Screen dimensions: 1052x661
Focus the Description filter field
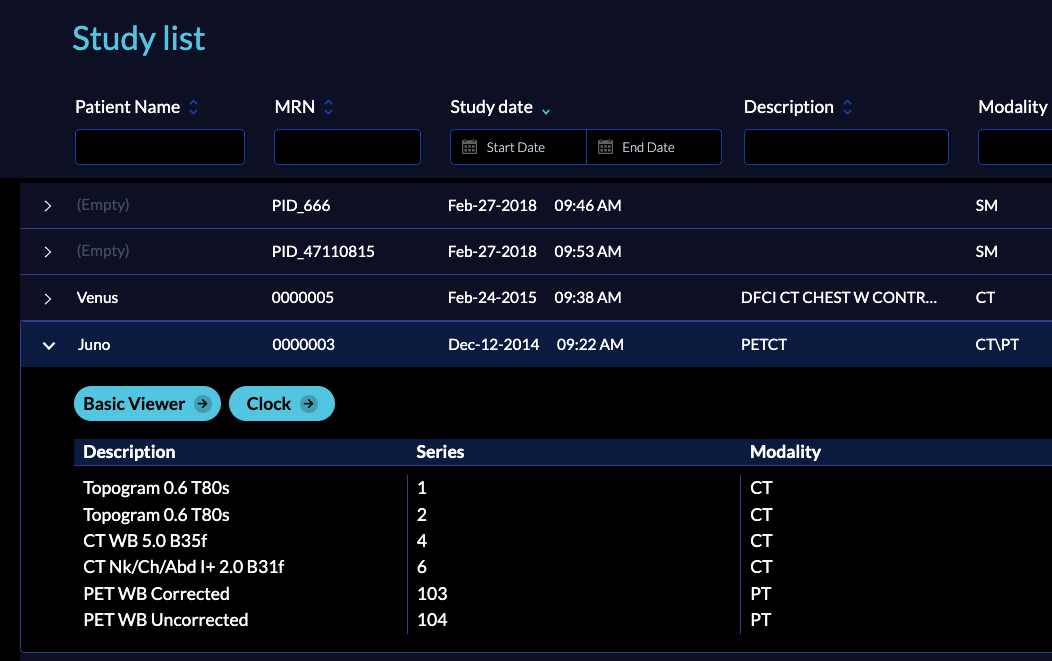click(x=846, y=147)
